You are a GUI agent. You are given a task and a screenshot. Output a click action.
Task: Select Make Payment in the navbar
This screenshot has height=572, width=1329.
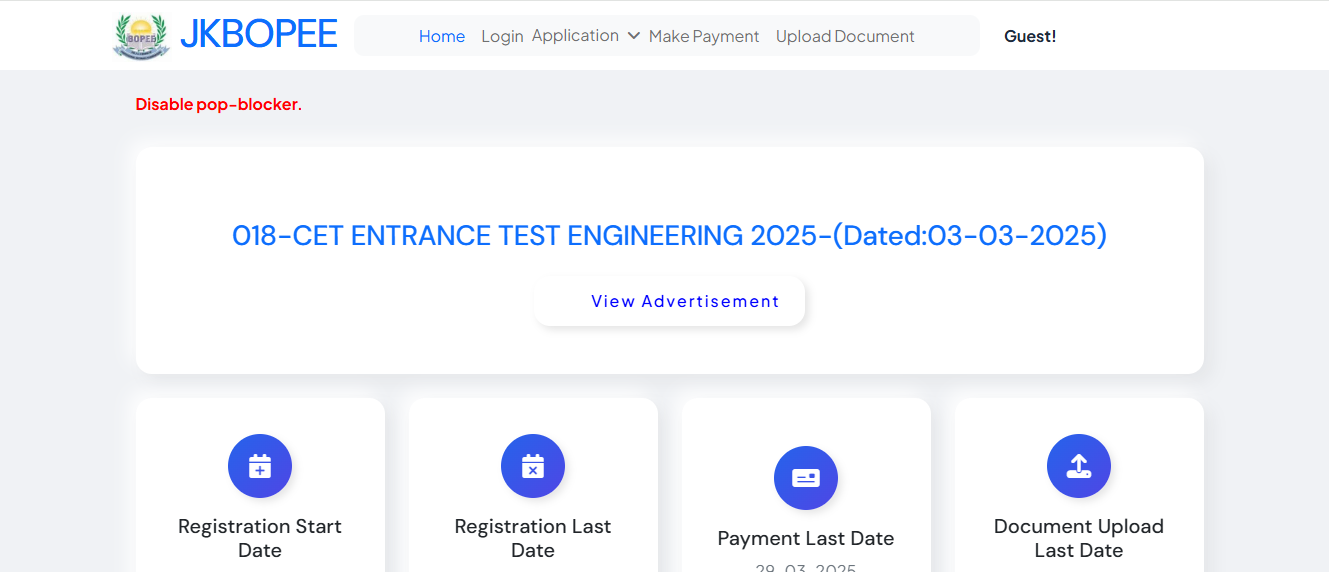(704, 36)
